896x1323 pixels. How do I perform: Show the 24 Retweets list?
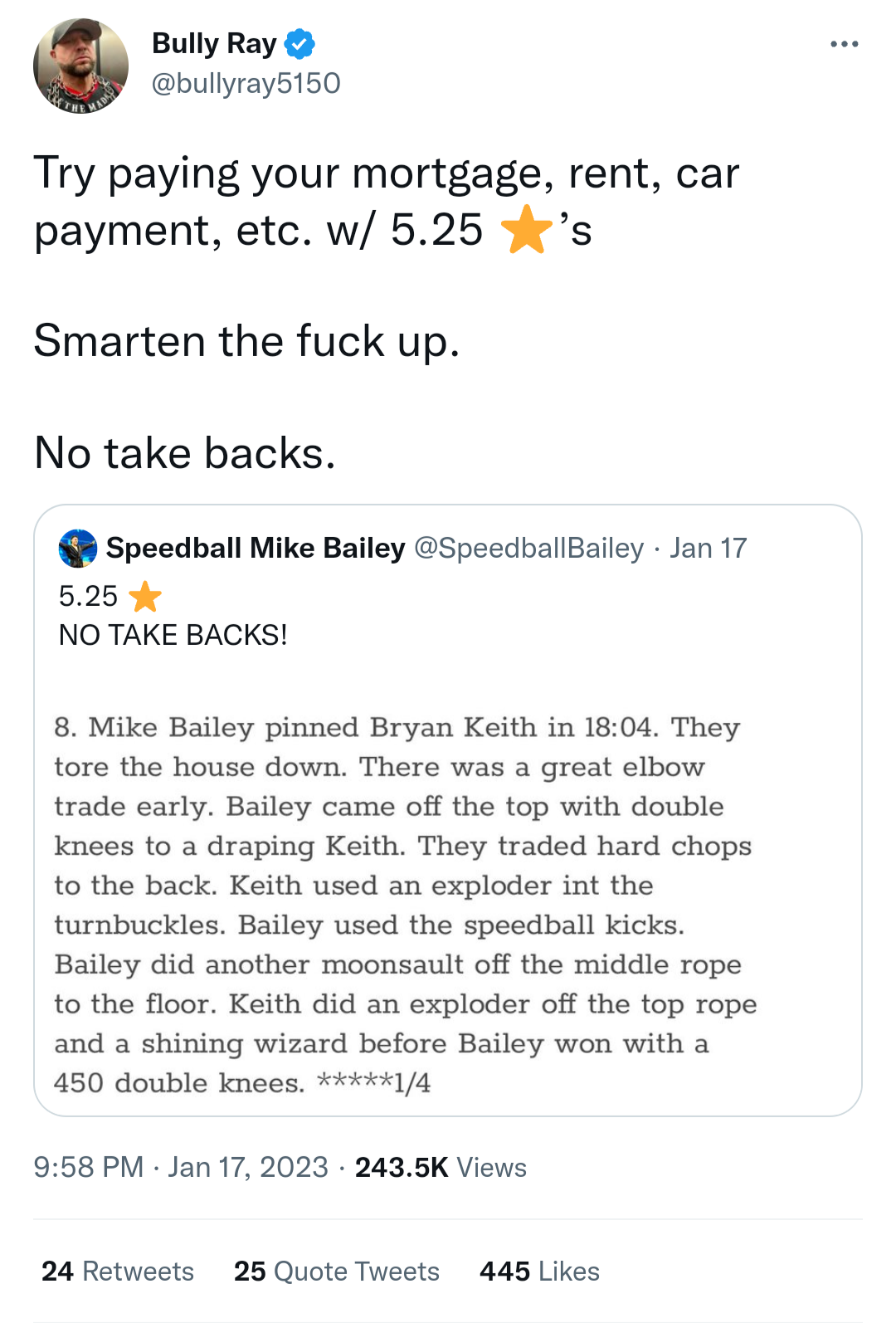pos(118,1271)
